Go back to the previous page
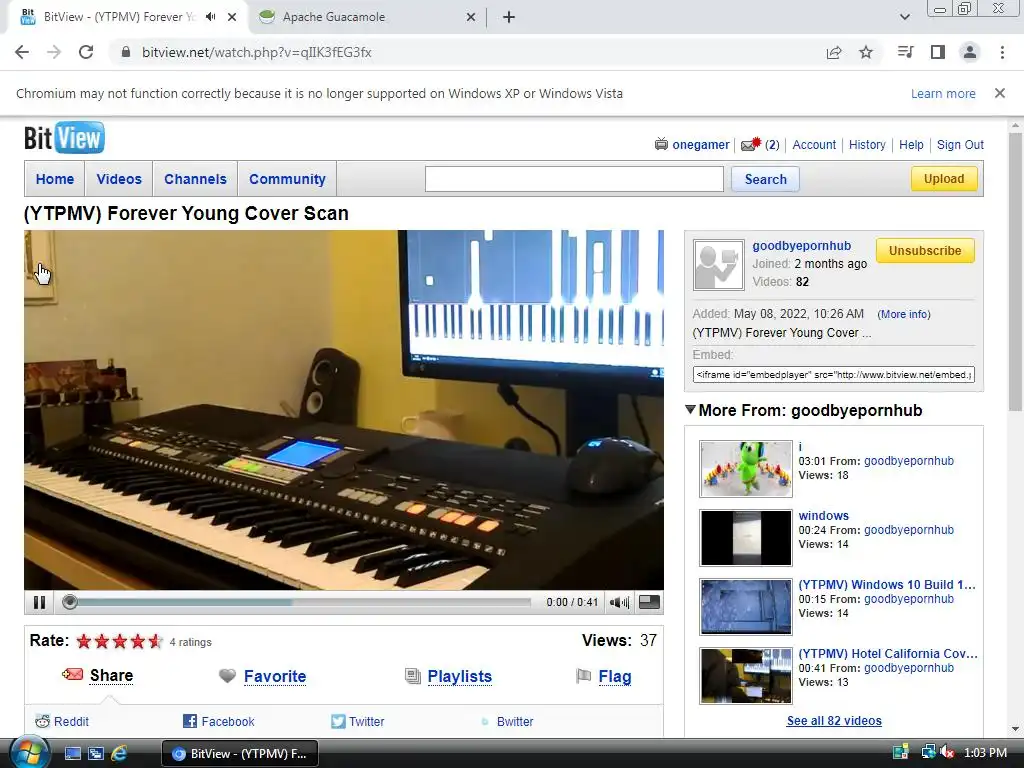 (x=22, y=52)
